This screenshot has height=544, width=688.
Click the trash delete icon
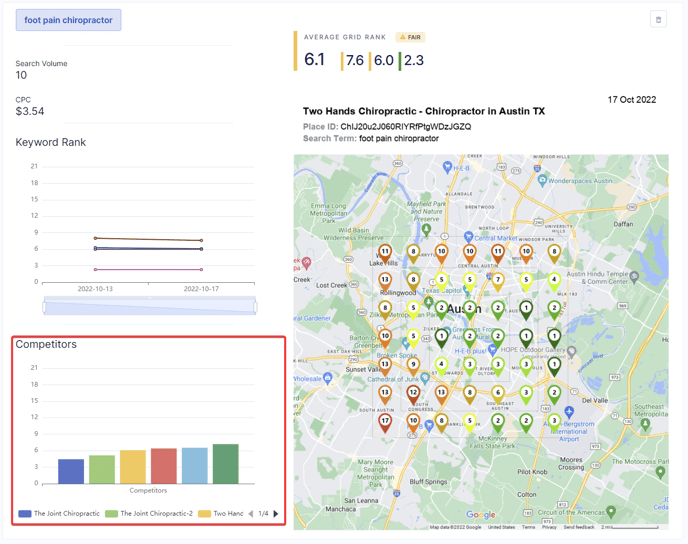[x=658, y=20]
